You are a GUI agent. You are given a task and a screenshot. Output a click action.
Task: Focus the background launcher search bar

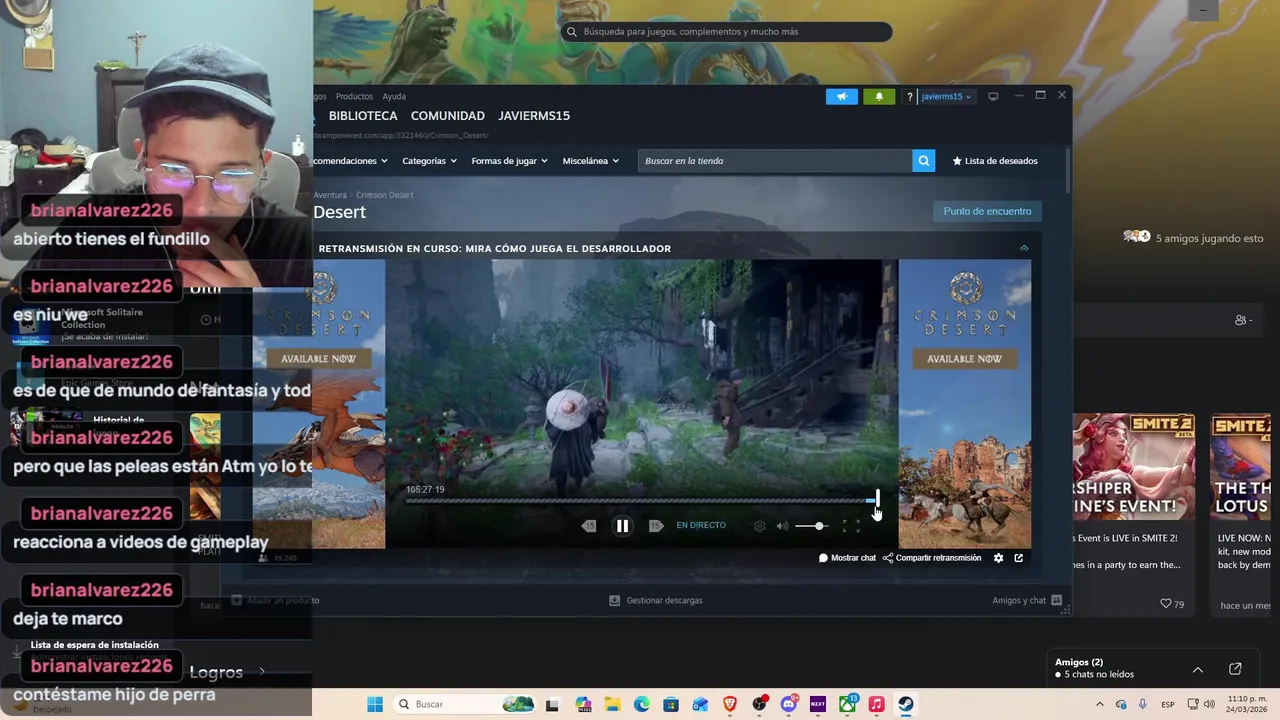tap(726, 32)
